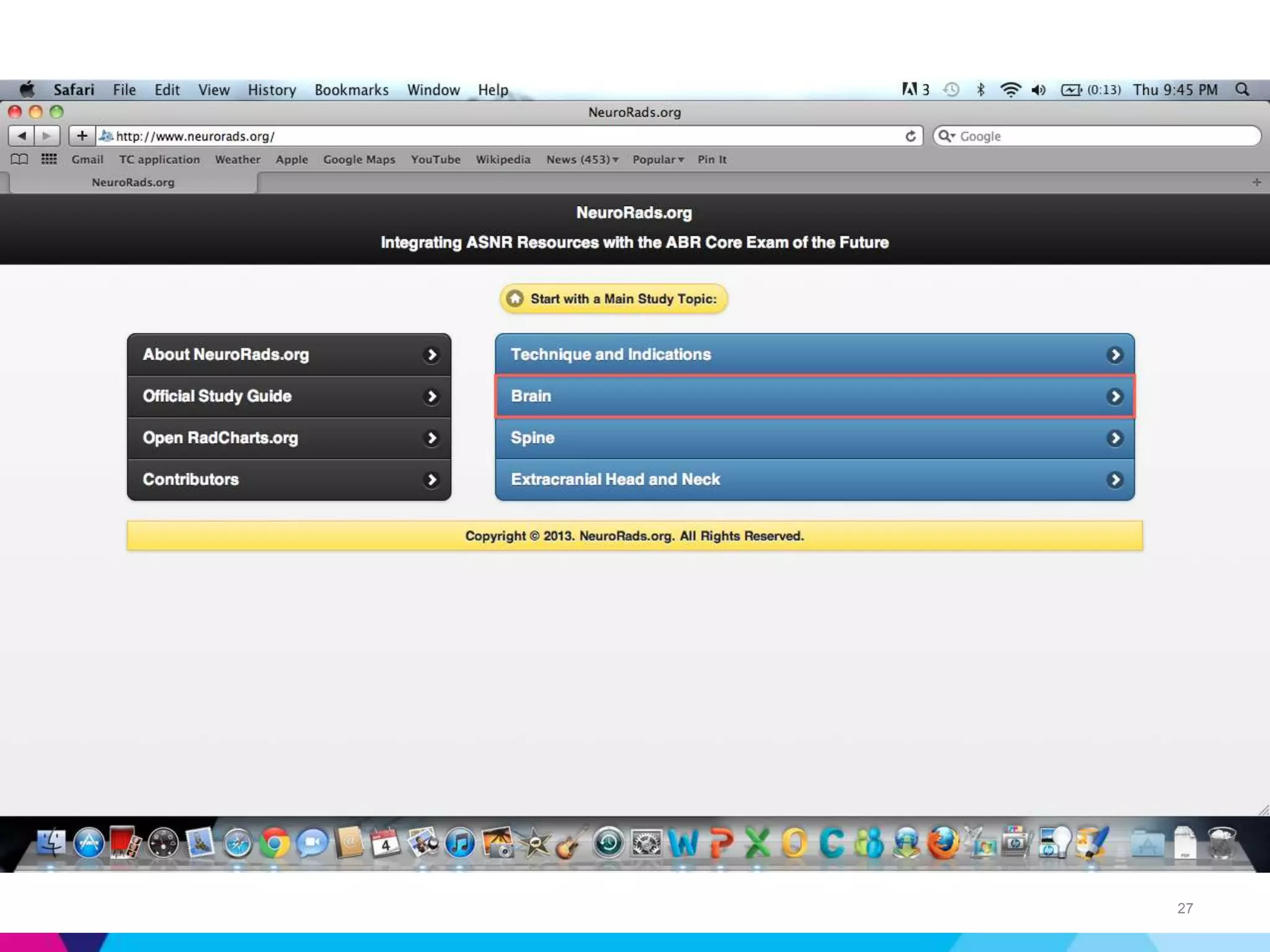This screenshot has height=952, width=1270.
Task: Click the home icon beside Main Study Topic
Action: pos(515,299)
